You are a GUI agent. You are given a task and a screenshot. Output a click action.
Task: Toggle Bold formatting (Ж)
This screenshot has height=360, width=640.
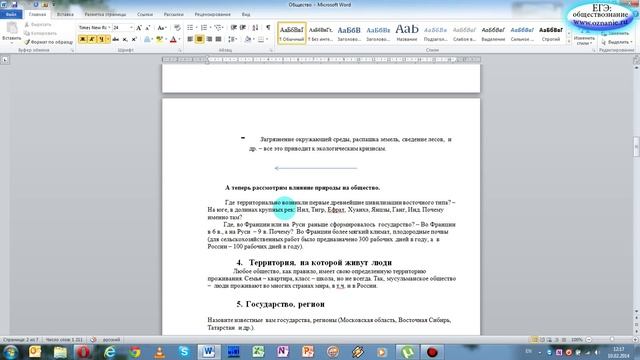(83, 39)
